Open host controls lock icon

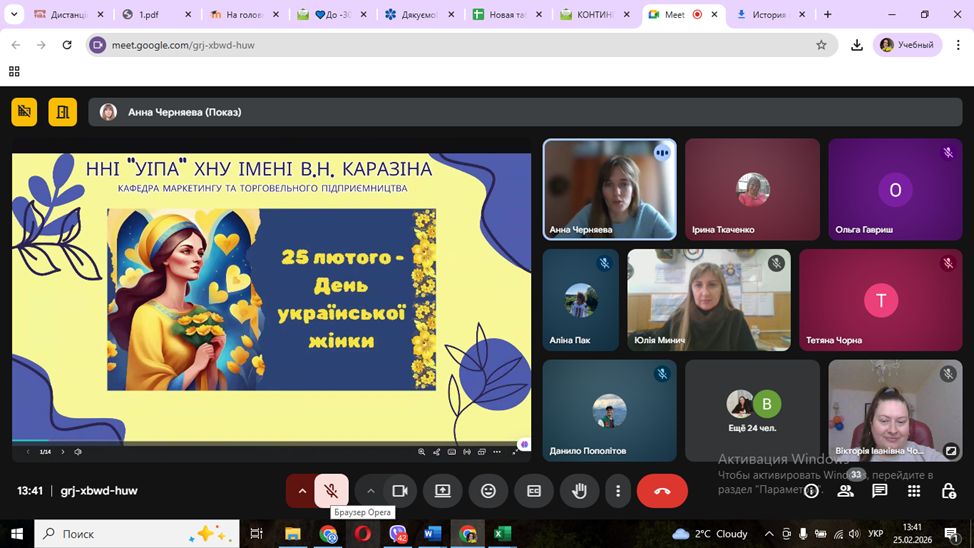coord(948,491)
